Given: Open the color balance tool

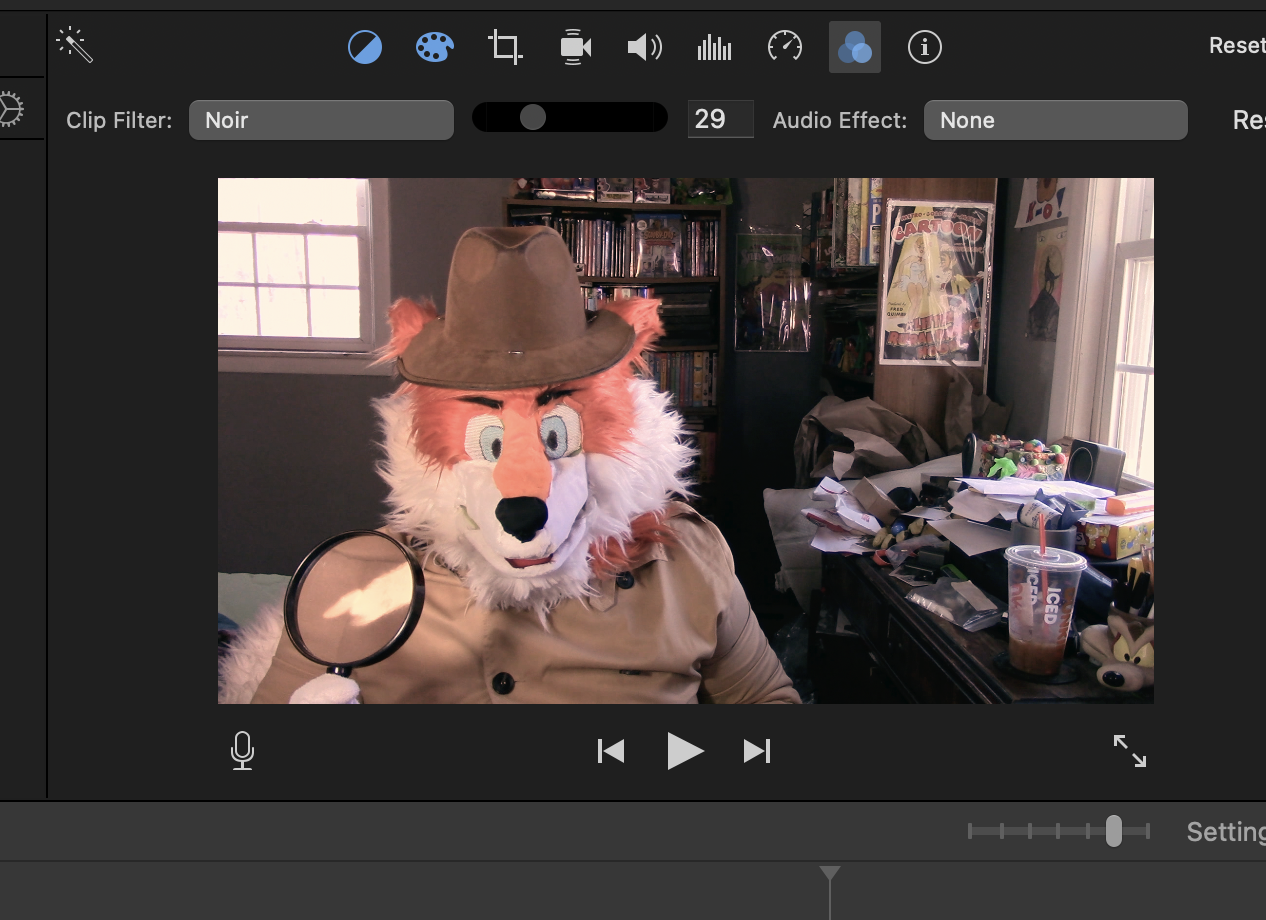Looking at the screenshot, I should [365, 47].
